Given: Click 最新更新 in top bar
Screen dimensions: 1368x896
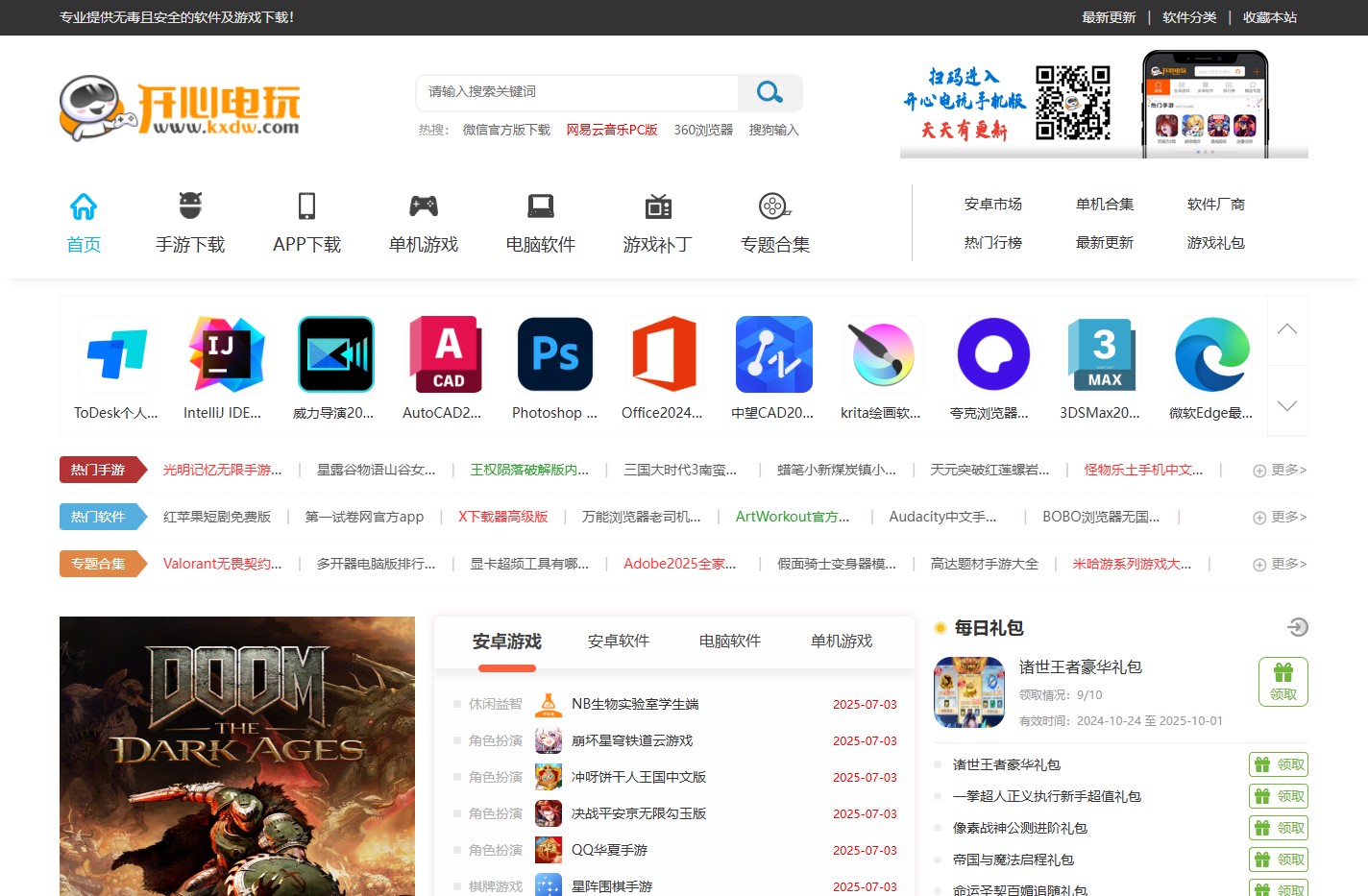Looking at the screenshot, I should (1109, 17).
